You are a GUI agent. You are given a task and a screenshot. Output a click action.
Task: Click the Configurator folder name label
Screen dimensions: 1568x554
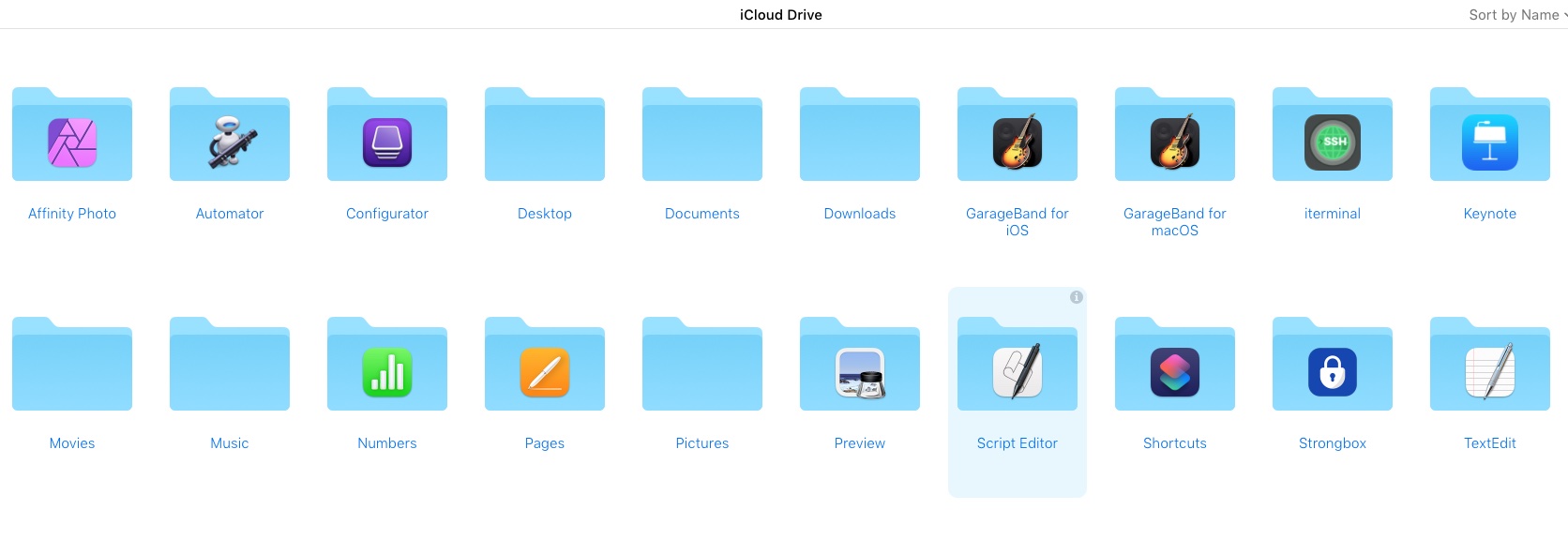(387, 214)
